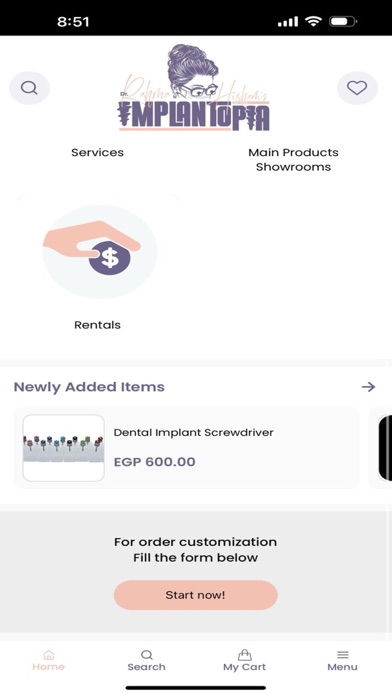This screenshot has width=392, height=696.
Task: Tap the battery indicator in status bar
Action: (x=343, y=21)
